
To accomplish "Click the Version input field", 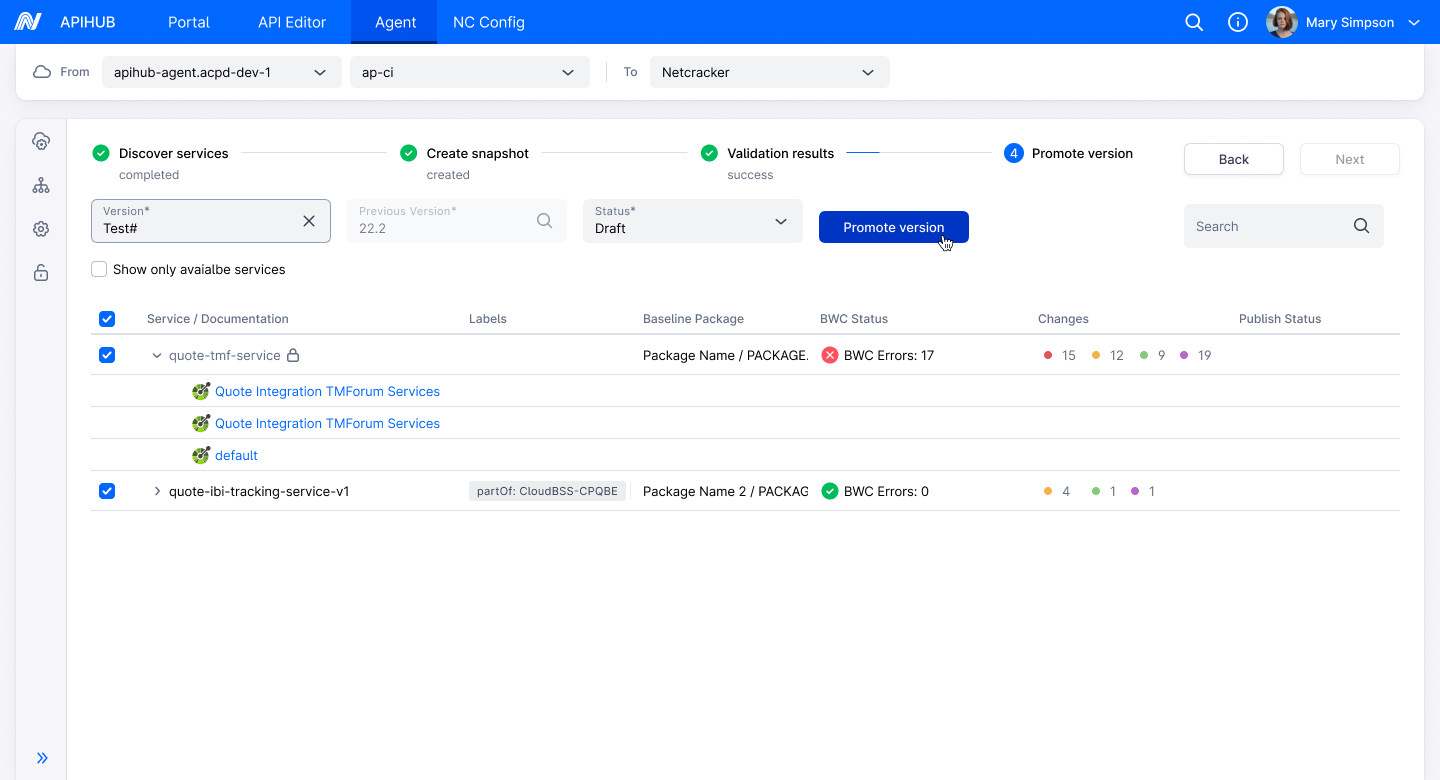I will tap(211, 221).
